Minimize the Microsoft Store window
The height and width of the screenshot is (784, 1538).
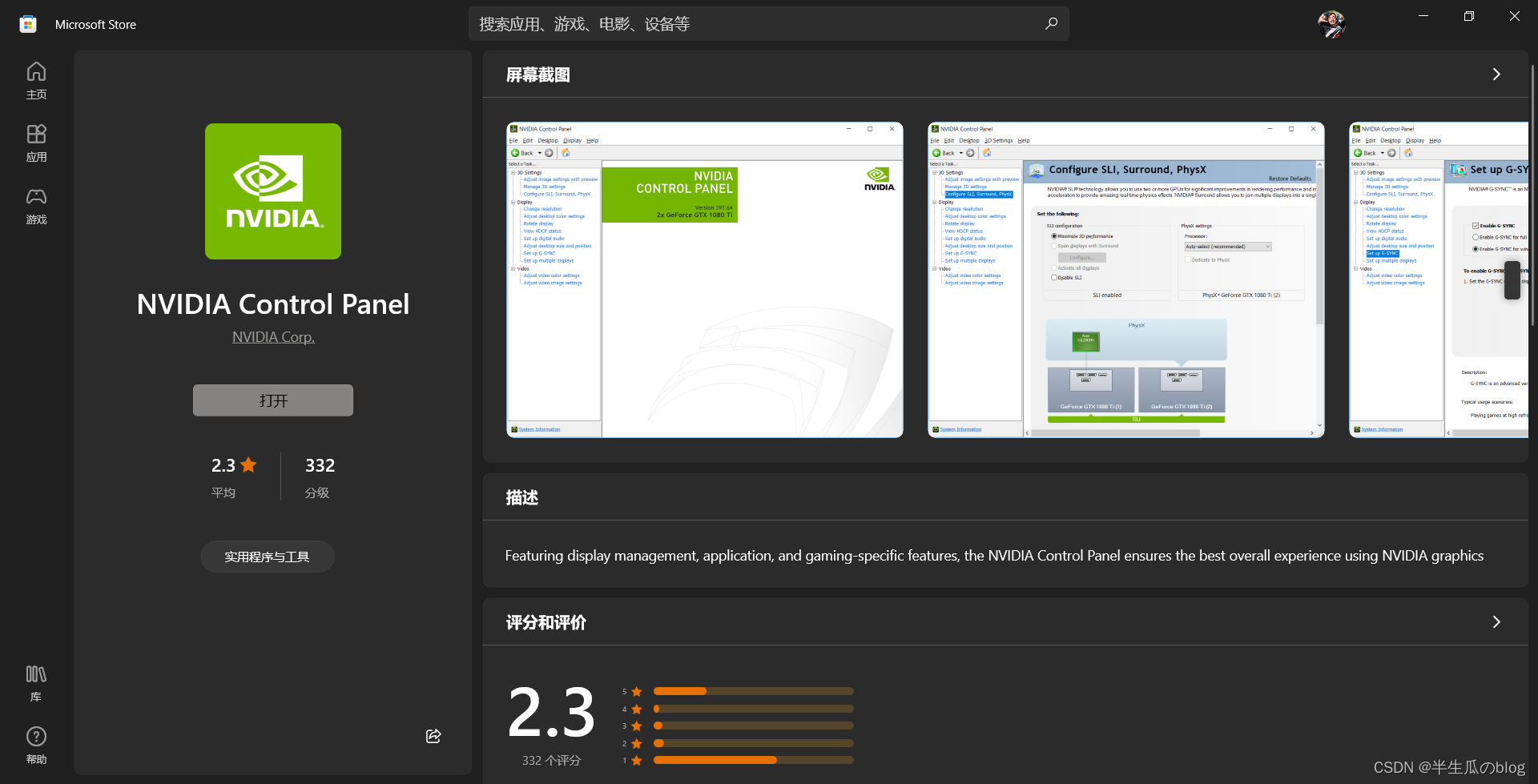(x=1423, y=16)
